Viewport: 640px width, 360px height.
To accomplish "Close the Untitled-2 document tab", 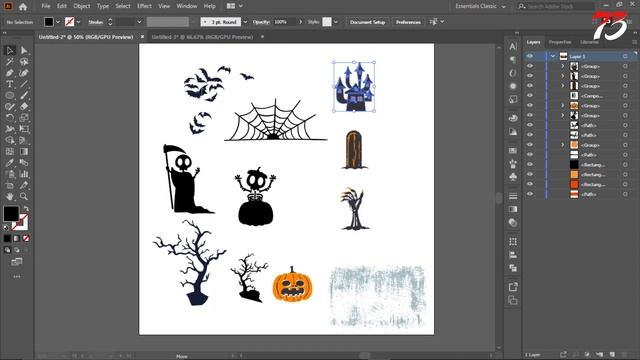I will (142, 37).
